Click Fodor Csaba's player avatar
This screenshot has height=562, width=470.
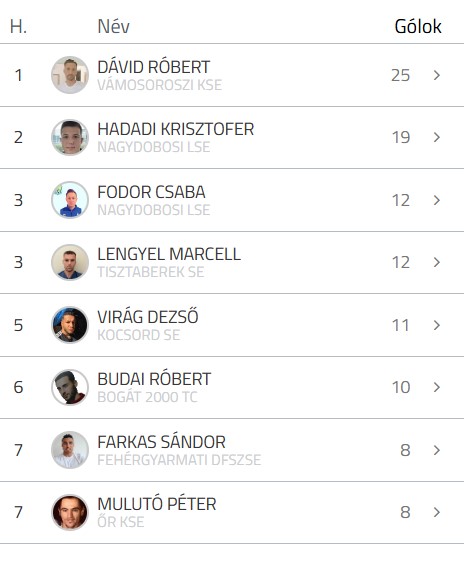tap(70, 200)
